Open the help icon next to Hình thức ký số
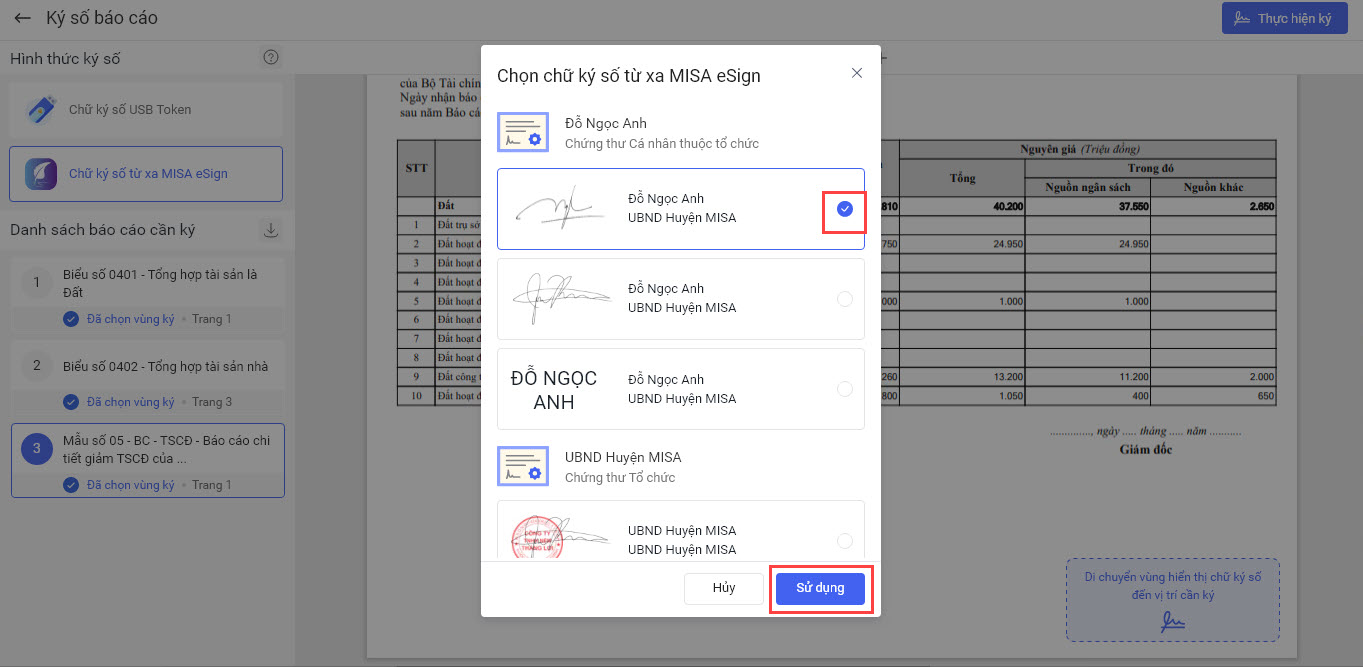1363x667 pixels. pyautogui.click(x=271, y=58)
